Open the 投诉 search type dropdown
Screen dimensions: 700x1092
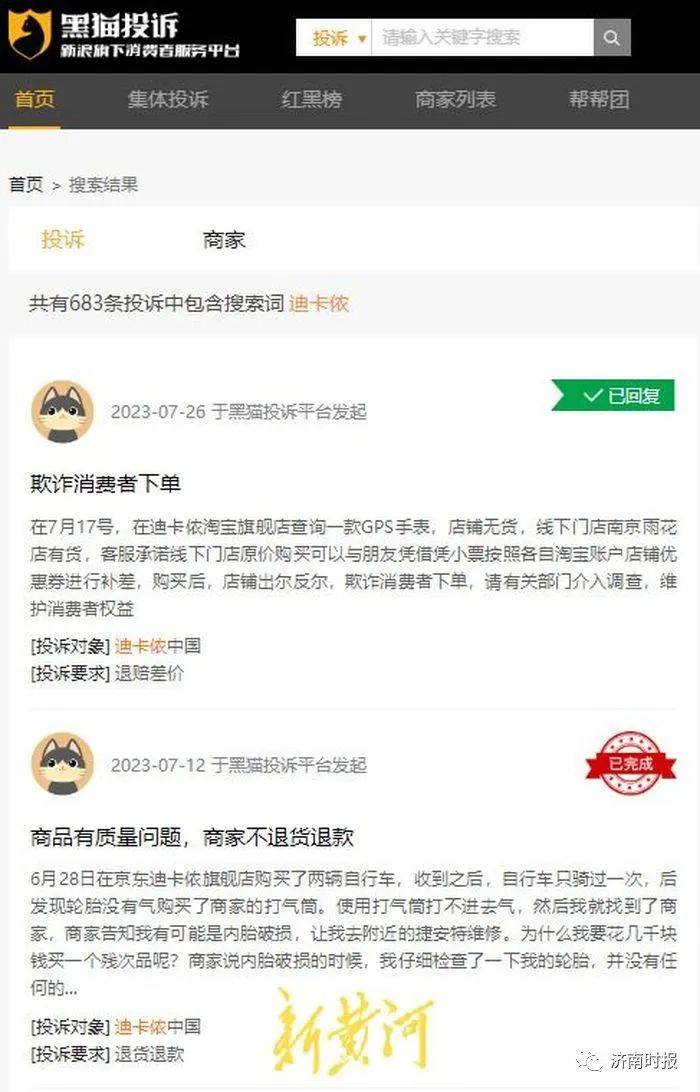point(335,38)
